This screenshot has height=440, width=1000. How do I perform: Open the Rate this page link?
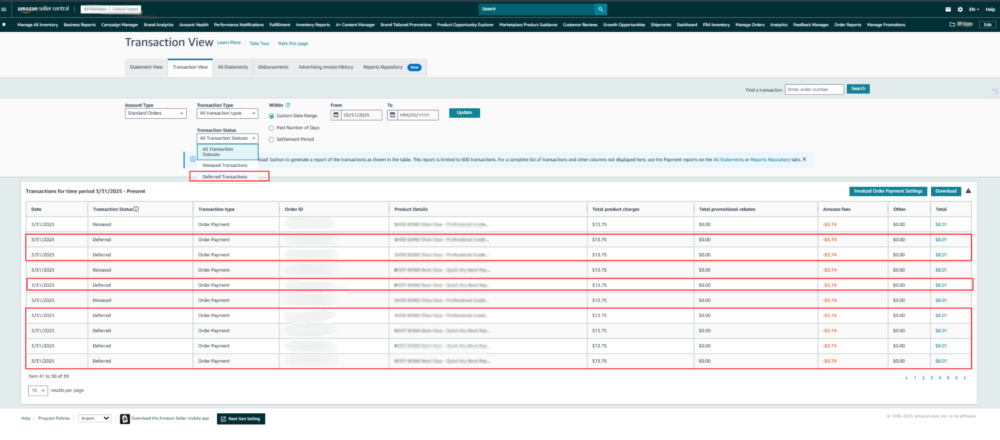coord(293,43)
